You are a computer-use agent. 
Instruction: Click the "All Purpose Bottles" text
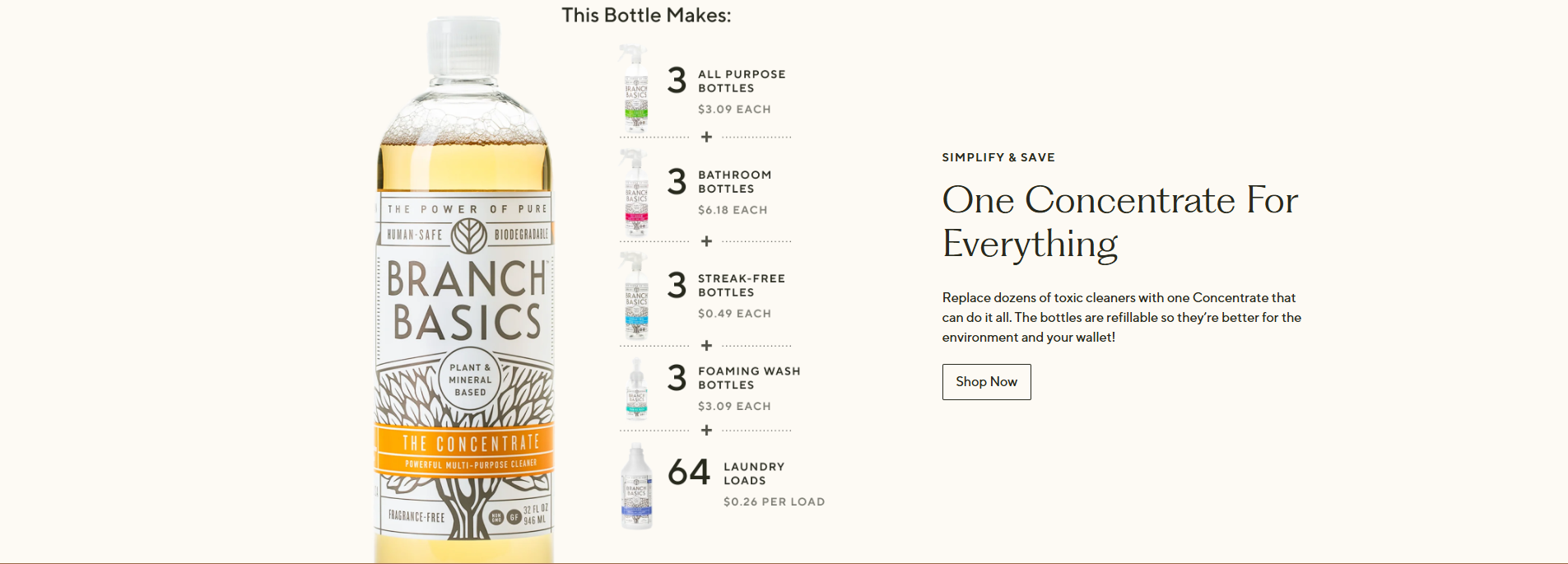point(742,81)
